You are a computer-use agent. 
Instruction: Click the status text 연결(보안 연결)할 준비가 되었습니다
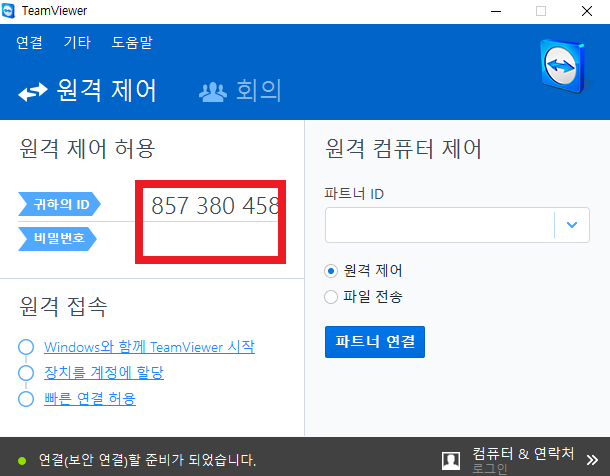[x=147, y=460]
